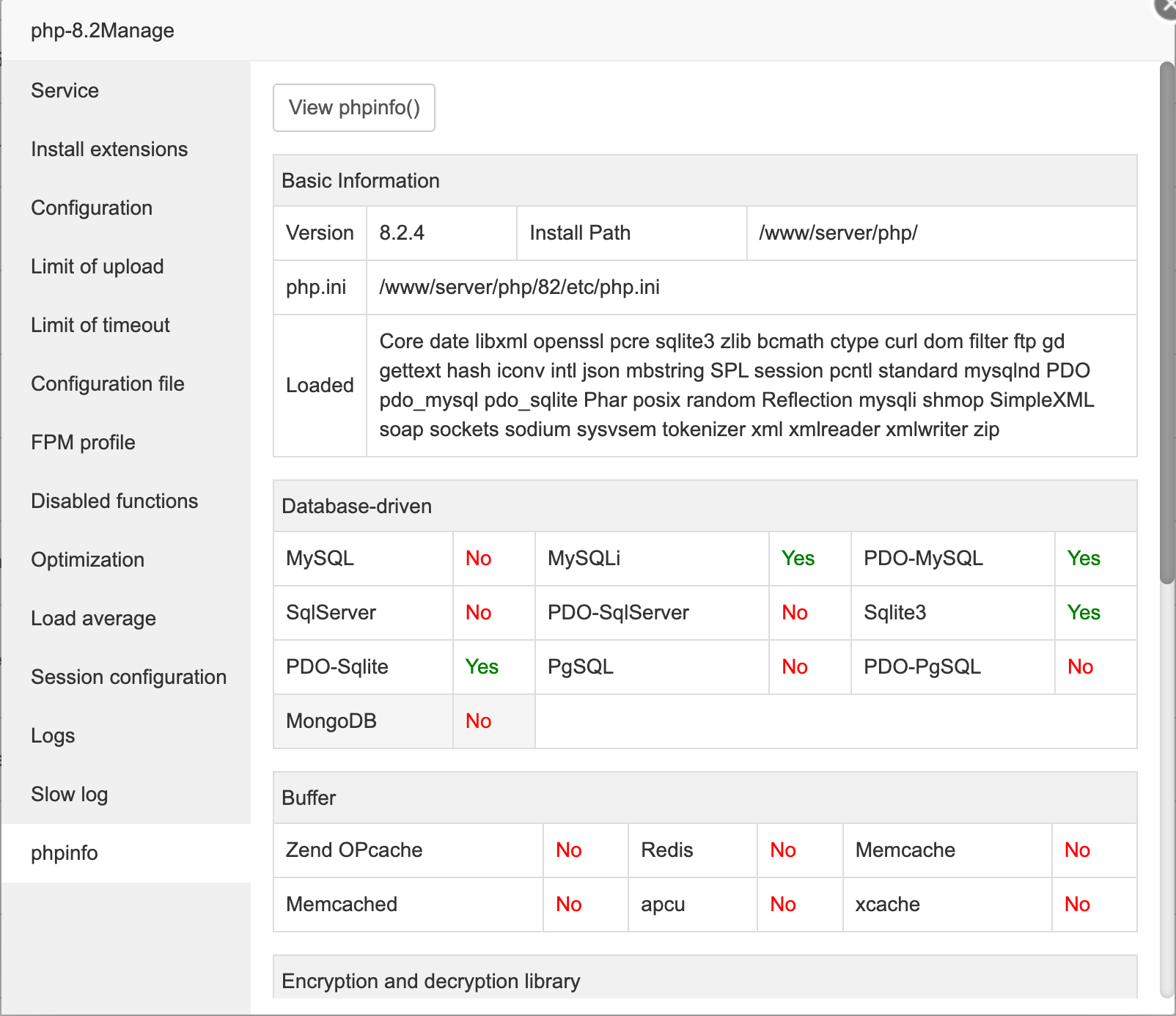Viewport: 1176px width, 1016px height.
Task: Open the Logs tab
Action: [x=53, y=735]
